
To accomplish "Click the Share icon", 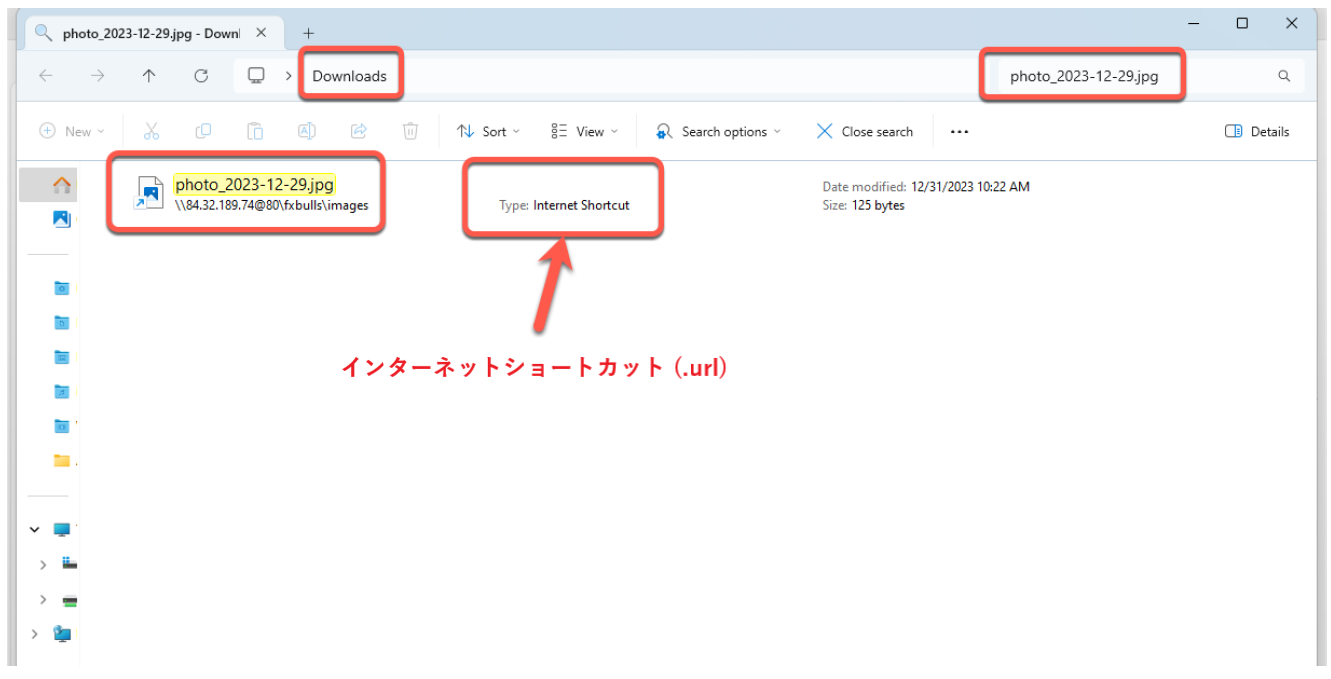I will [359, 131].
